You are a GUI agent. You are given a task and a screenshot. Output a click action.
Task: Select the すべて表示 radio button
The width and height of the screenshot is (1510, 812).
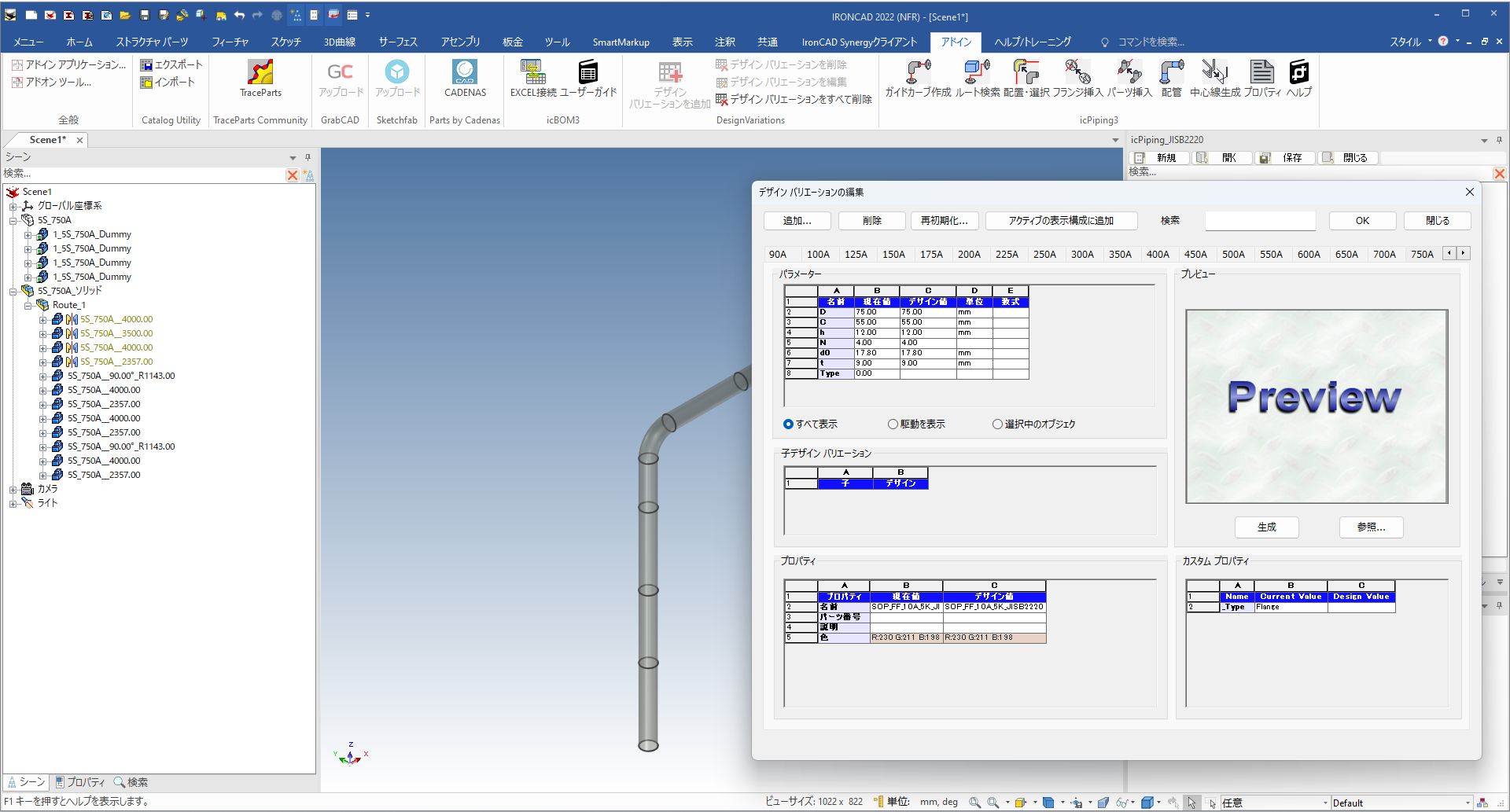coord(788,424)
